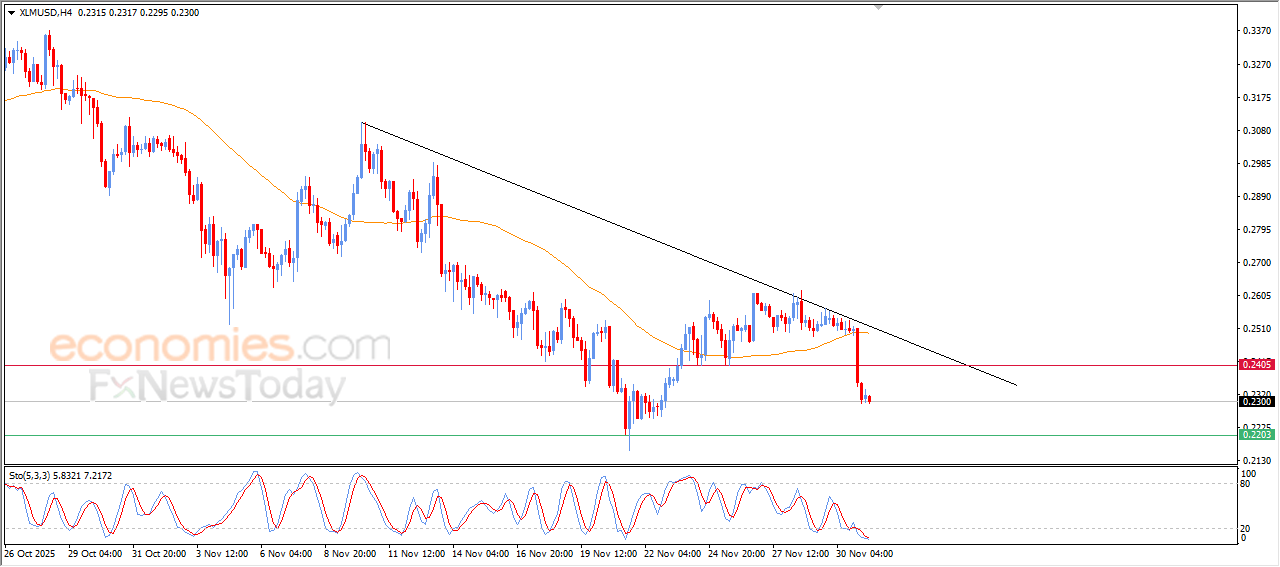Click the gray chart shift triangle marker
The height and width of the screenshot is (567, 1280).
tap(878, 7)
